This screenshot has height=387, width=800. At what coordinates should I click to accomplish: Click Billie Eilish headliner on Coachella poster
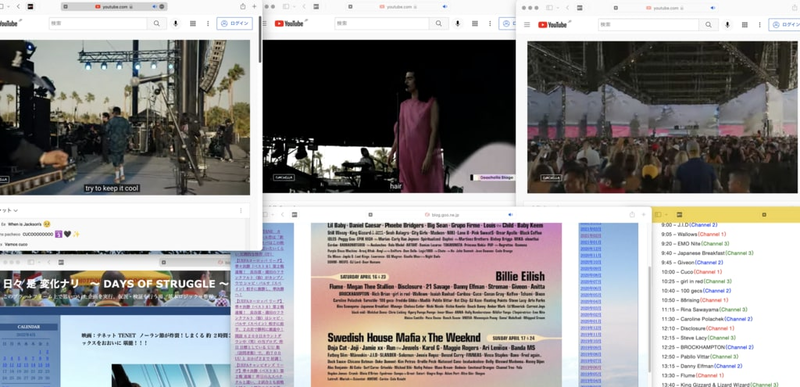point(520,276)
